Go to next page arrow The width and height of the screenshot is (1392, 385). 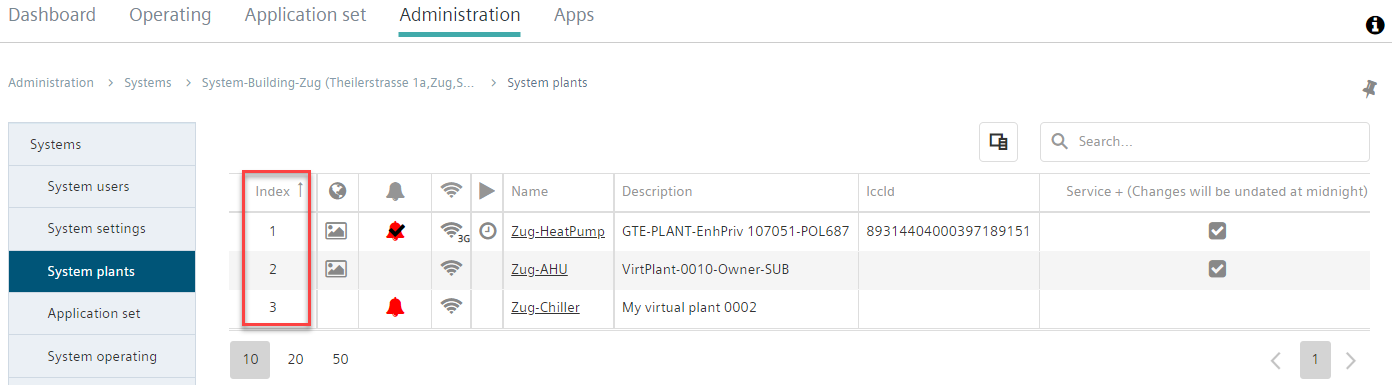point(1351,360)
